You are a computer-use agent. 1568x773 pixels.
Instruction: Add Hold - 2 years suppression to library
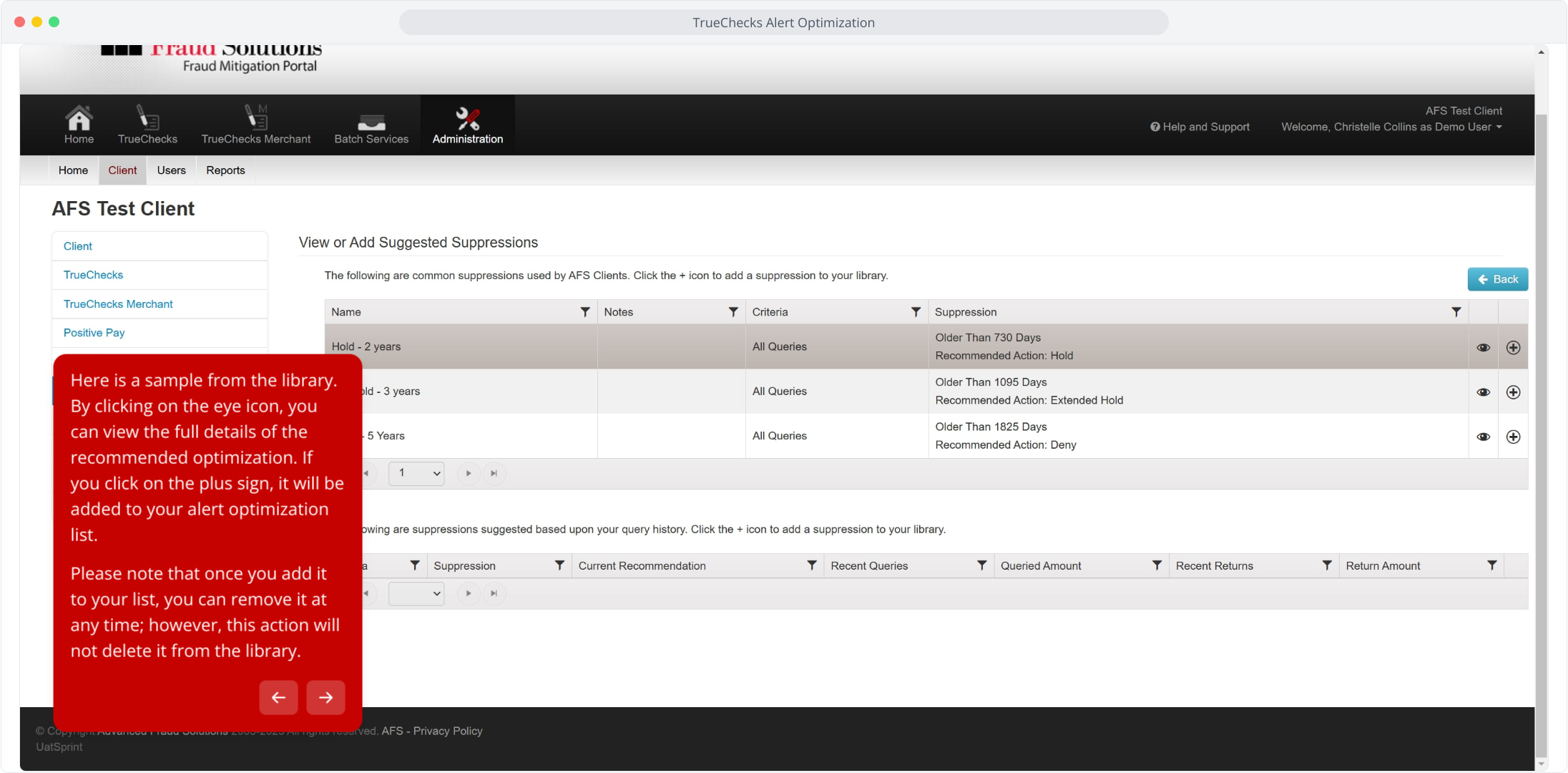(1514, 348)
